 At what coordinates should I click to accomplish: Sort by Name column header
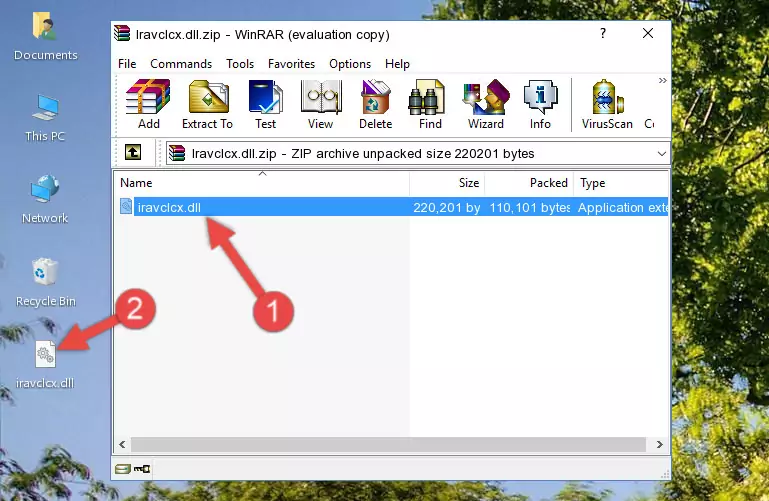262,183
